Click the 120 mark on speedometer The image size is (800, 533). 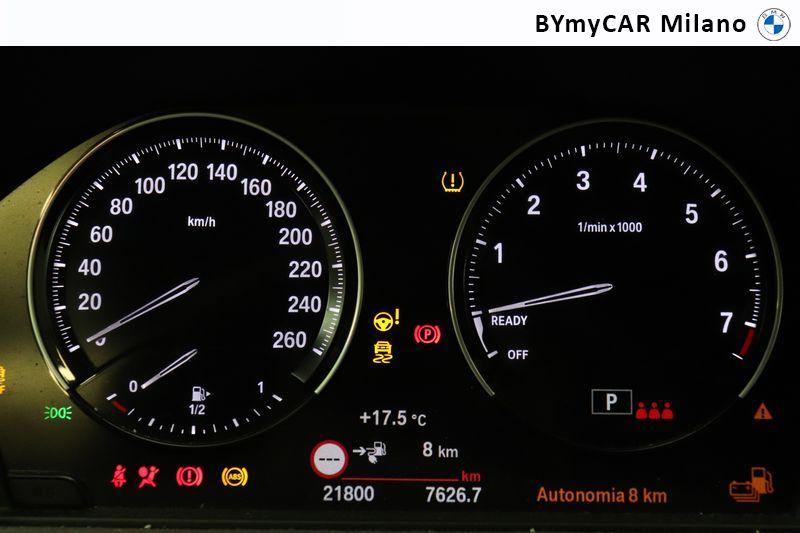pos(183,172)
